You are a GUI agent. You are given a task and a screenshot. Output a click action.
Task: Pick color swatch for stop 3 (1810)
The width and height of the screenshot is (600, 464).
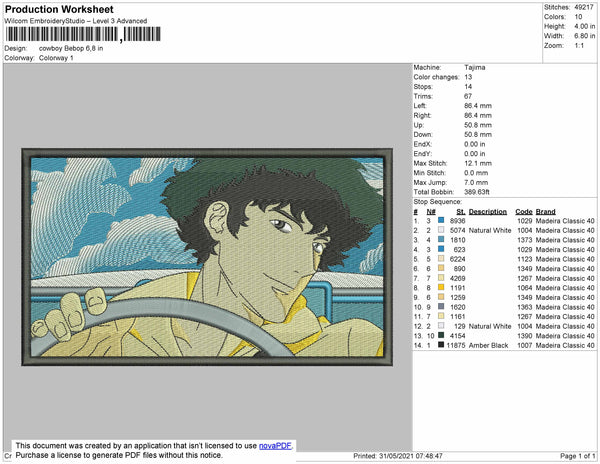click(x=441, y=240)
